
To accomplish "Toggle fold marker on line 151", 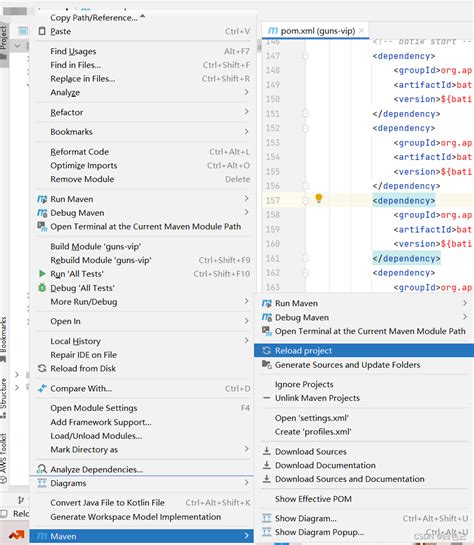I will (x=306, y=114).
